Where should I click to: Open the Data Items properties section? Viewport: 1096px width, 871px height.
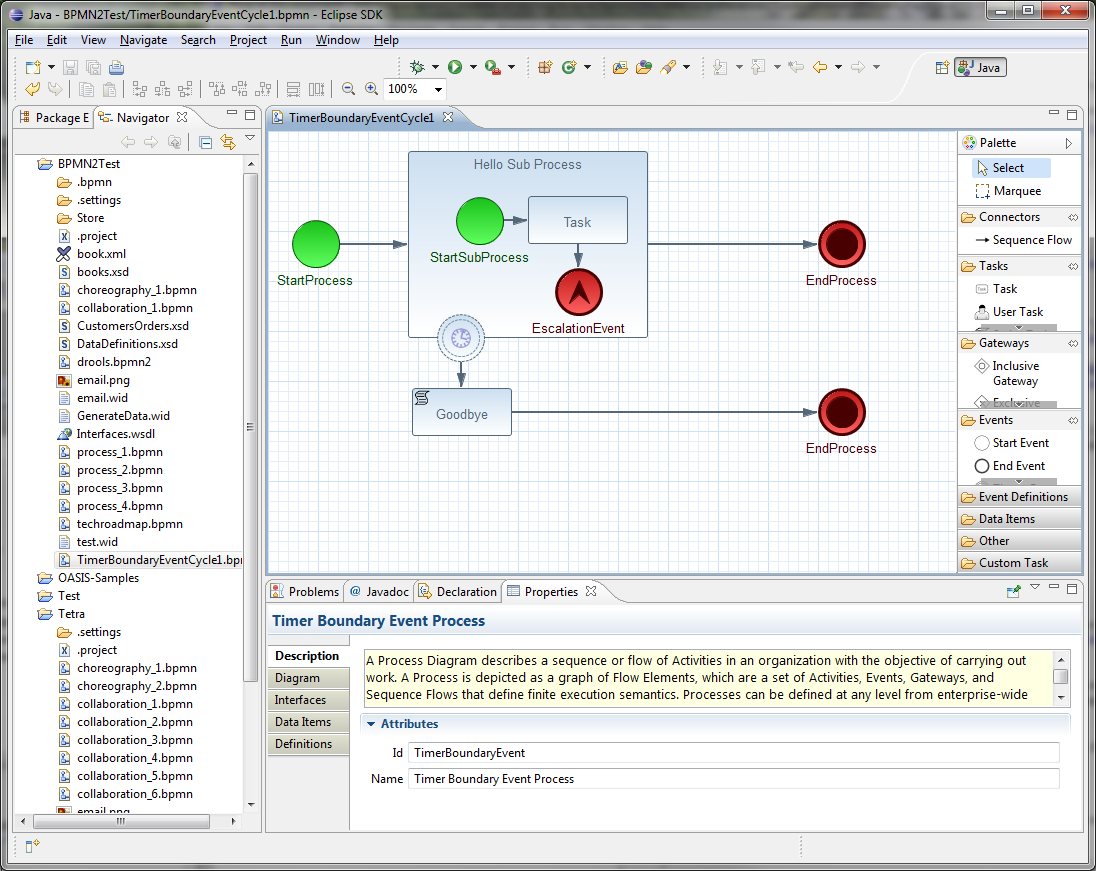click(x=303, y=722)
